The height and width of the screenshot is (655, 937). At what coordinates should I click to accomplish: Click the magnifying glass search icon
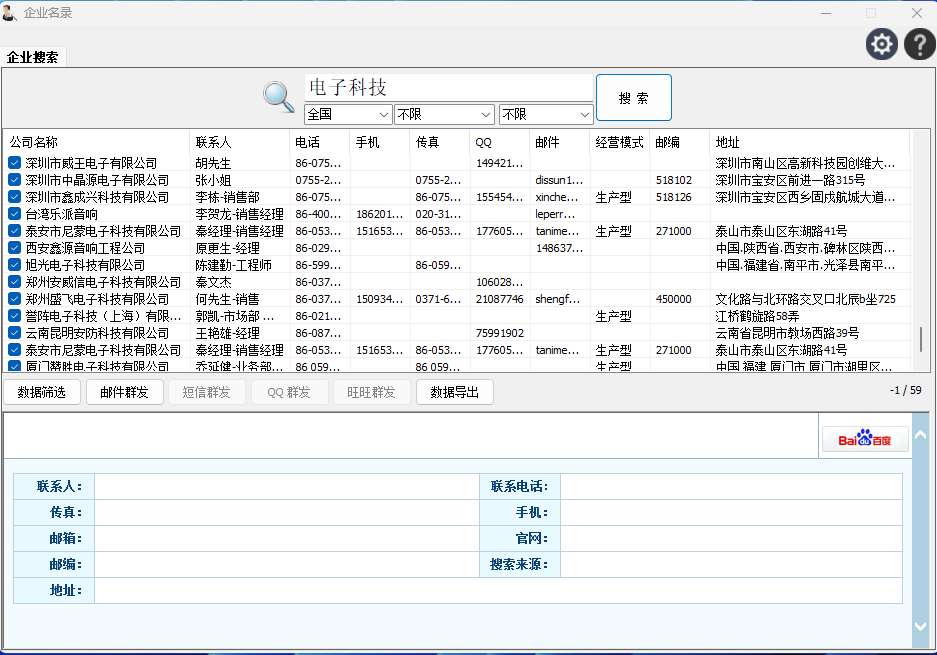[x=279, y=96]
